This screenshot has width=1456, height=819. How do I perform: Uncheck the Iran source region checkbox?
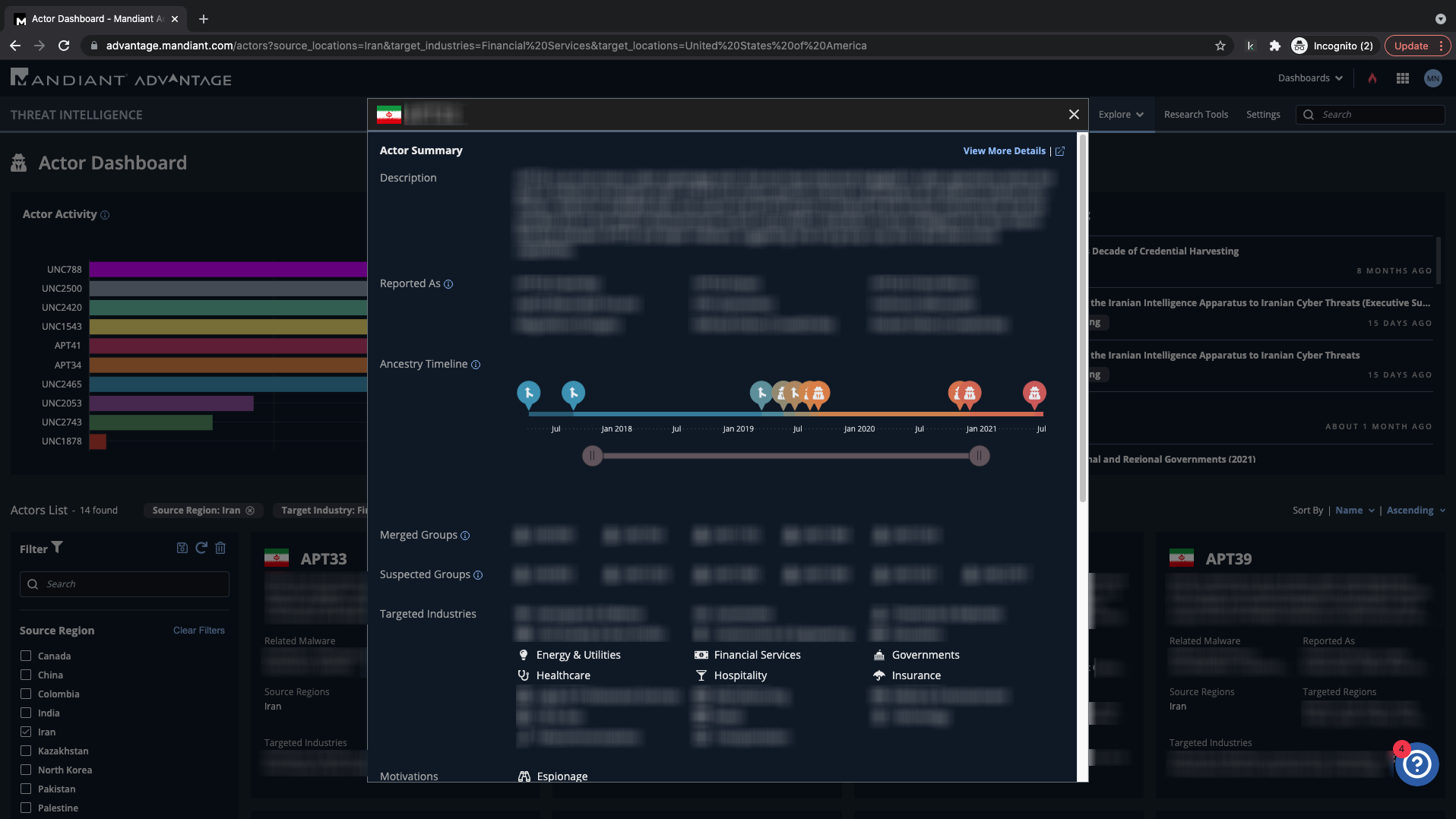point(26,732)
